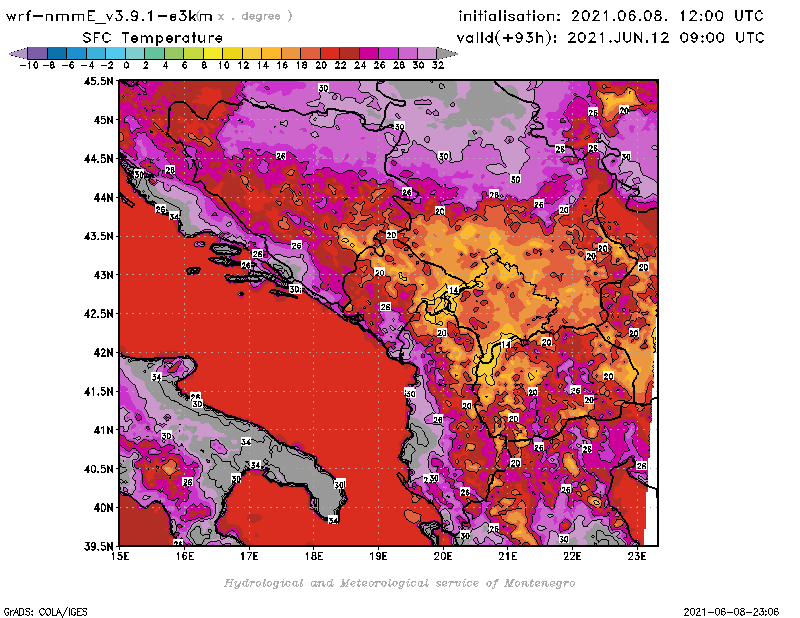Pick the red-orange 18 to 20 legend swatch
Viewport: 800px width, 618px height.
[311, 53]
